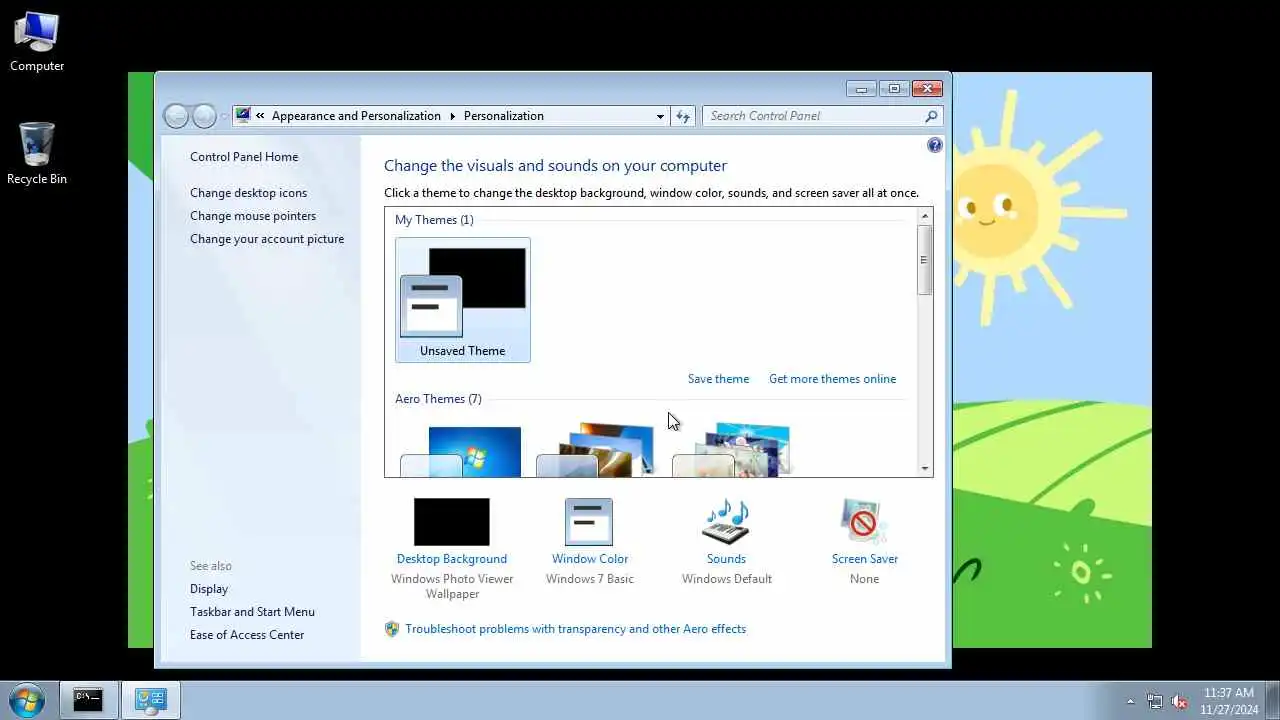The height and width of the screenshot is (720, 1280).
Task: Click the Back navigation arrow
Action: click(x=176, y=116)
